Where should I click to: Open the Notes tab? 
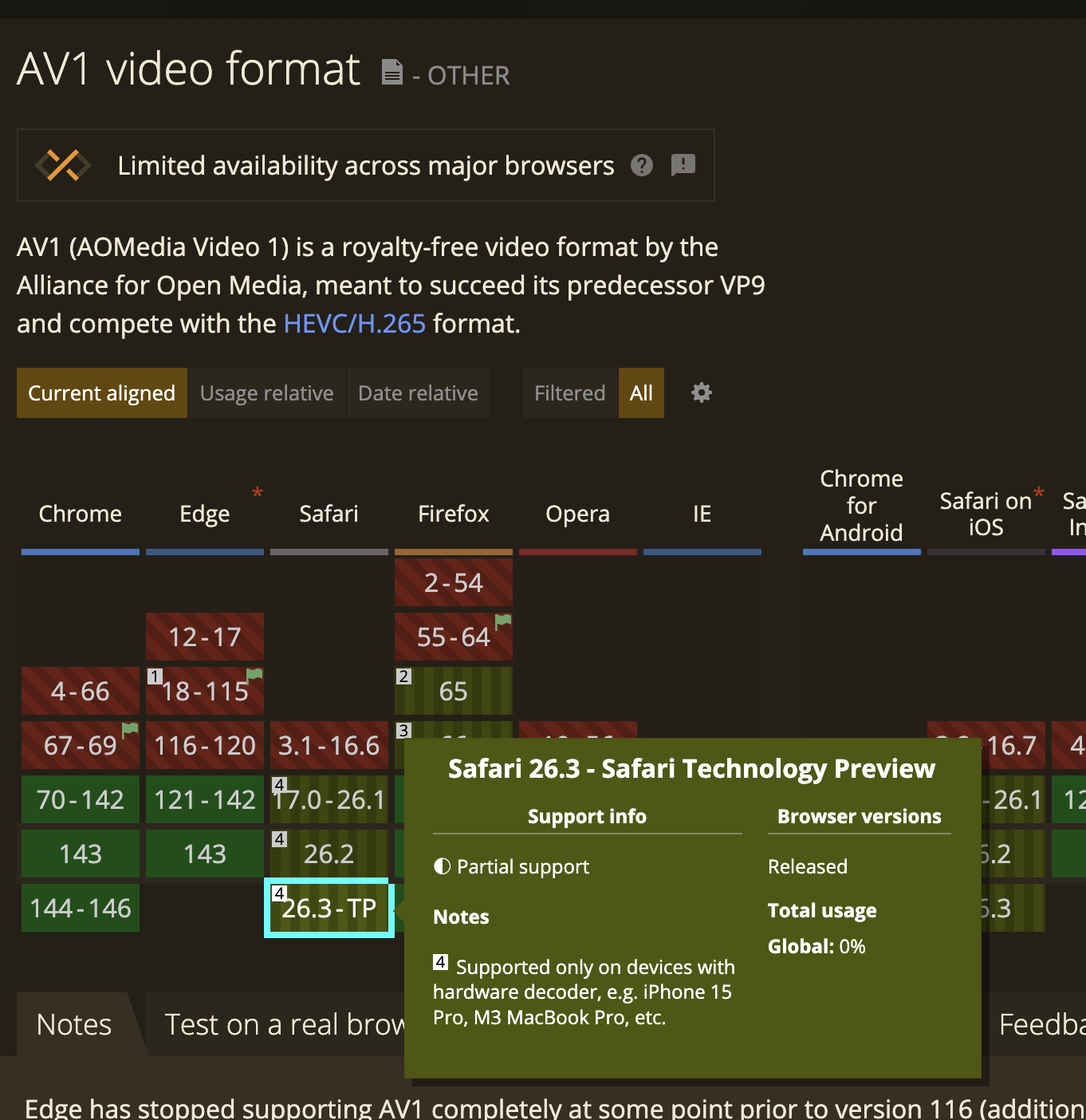[73, 1023]
